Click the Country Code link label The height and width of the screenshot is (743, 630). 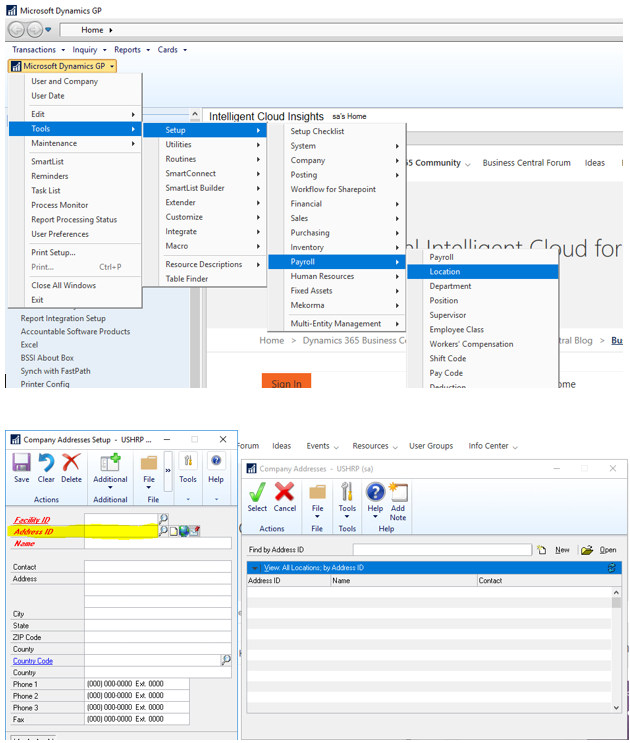click(x=33, y=661)
